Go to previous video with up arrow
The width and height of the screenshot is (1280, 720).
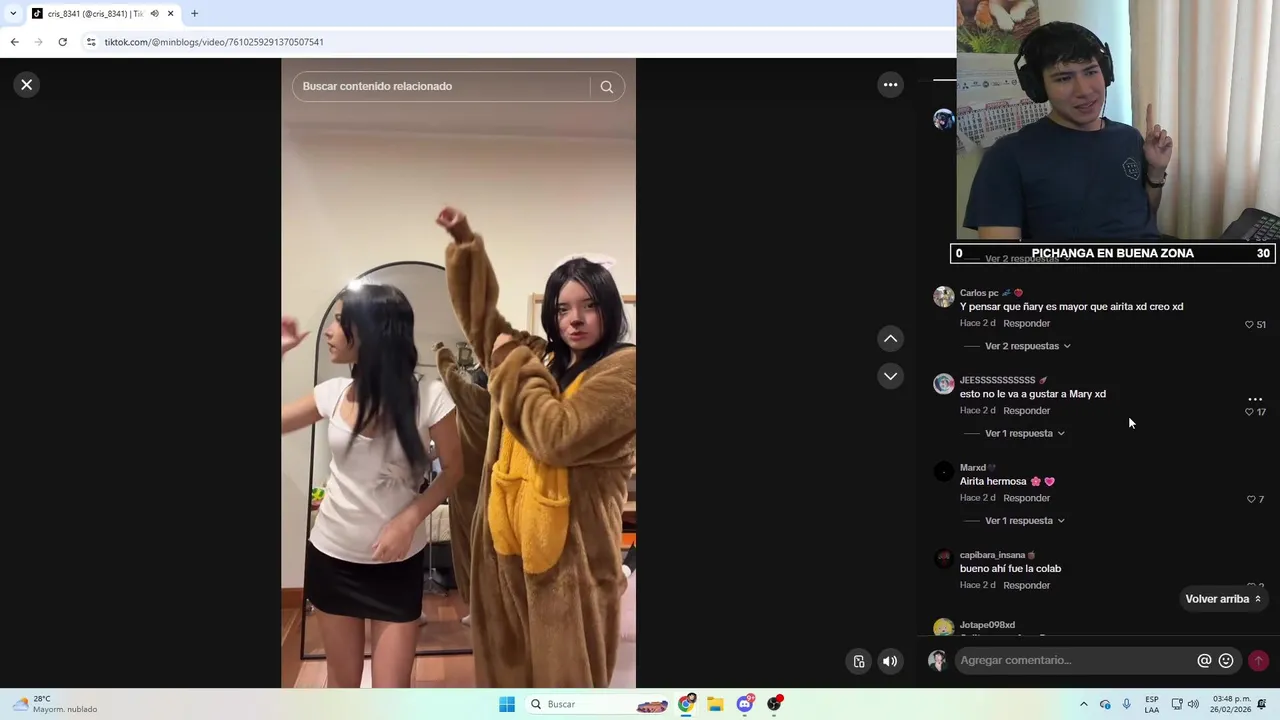coord(890,339)
